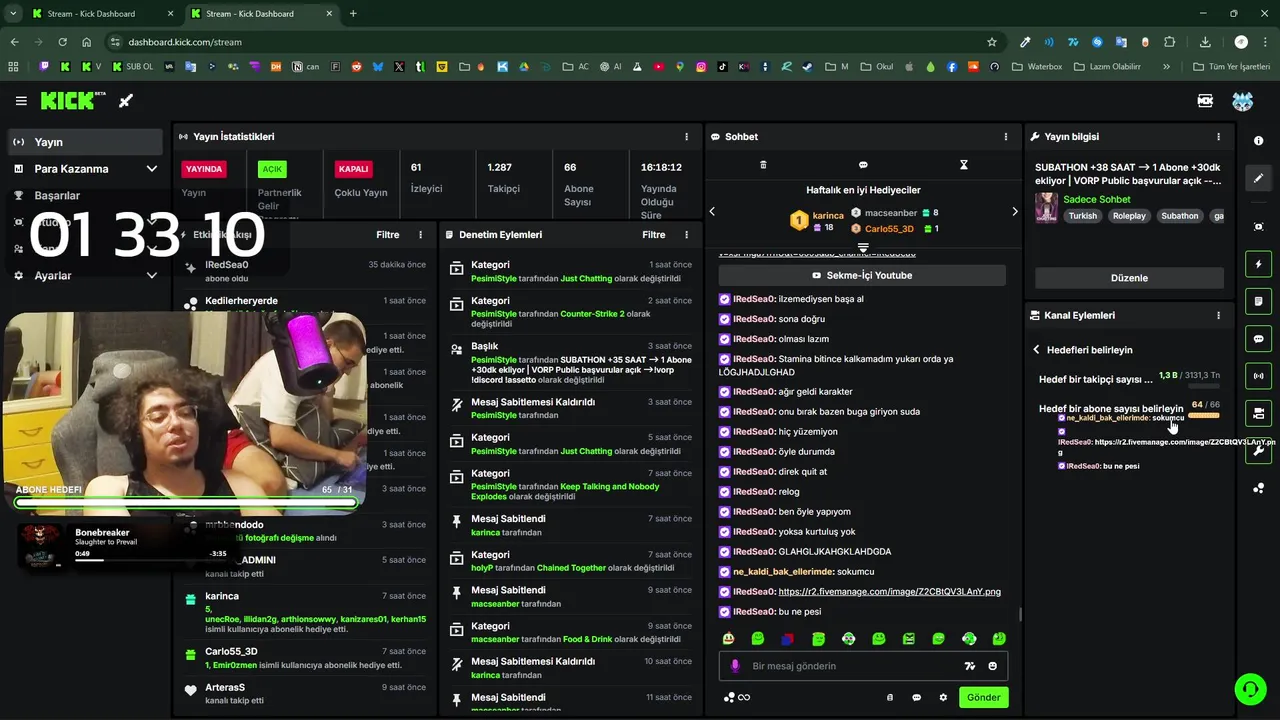The image size is (1280, 720).
Task: Click the karinca top gifter name
Action: [x=828, y=215]
